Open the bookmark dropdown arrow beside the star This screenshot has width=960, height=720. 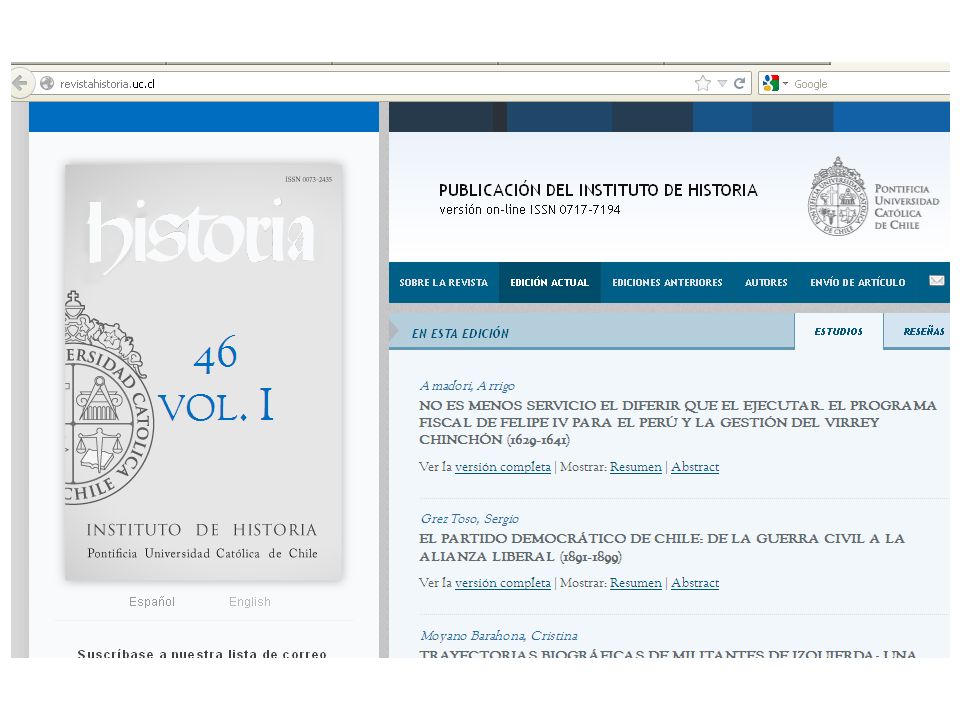click(722, 83)
